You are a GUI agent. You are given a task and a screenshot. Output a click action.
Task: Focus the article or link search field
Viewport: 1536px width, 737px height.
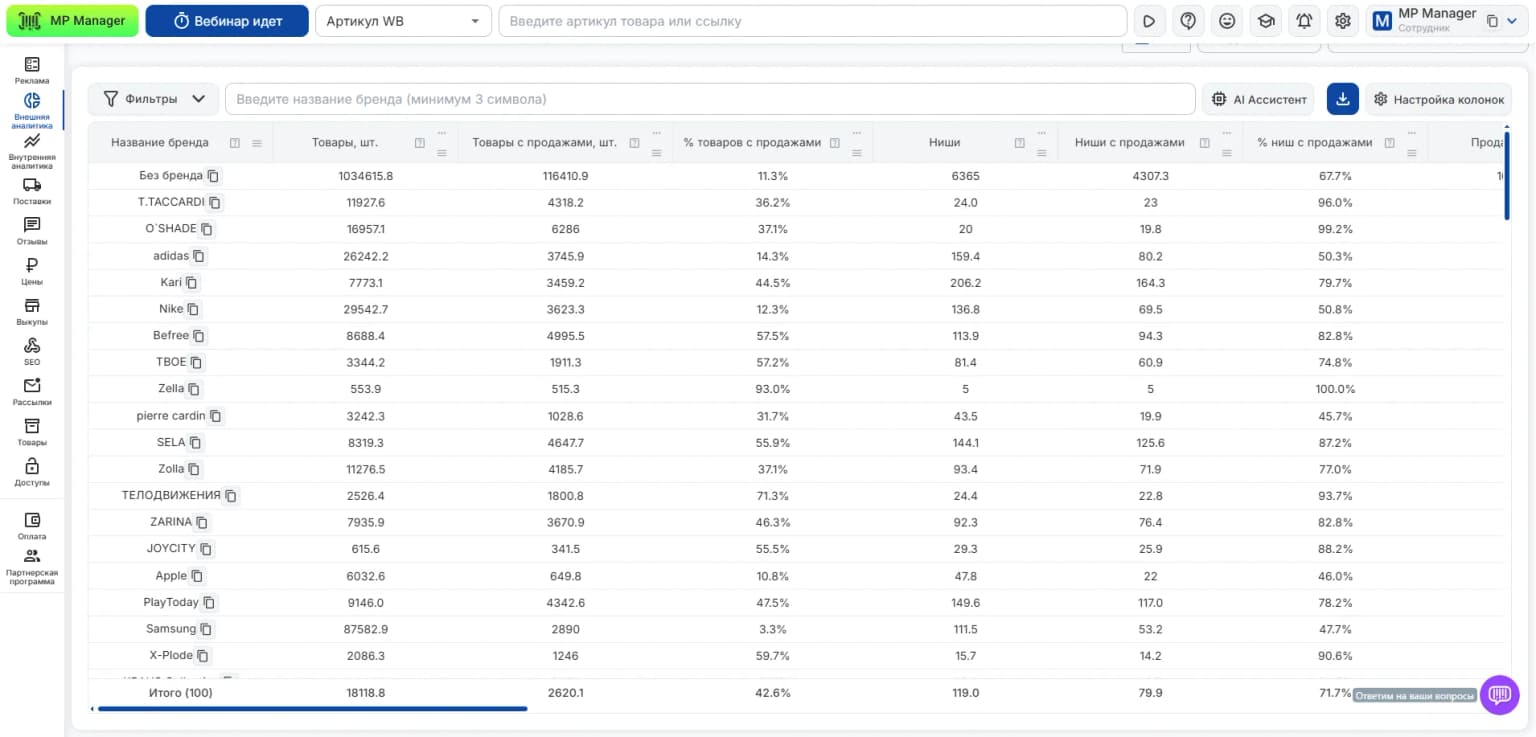pos(812,21)
